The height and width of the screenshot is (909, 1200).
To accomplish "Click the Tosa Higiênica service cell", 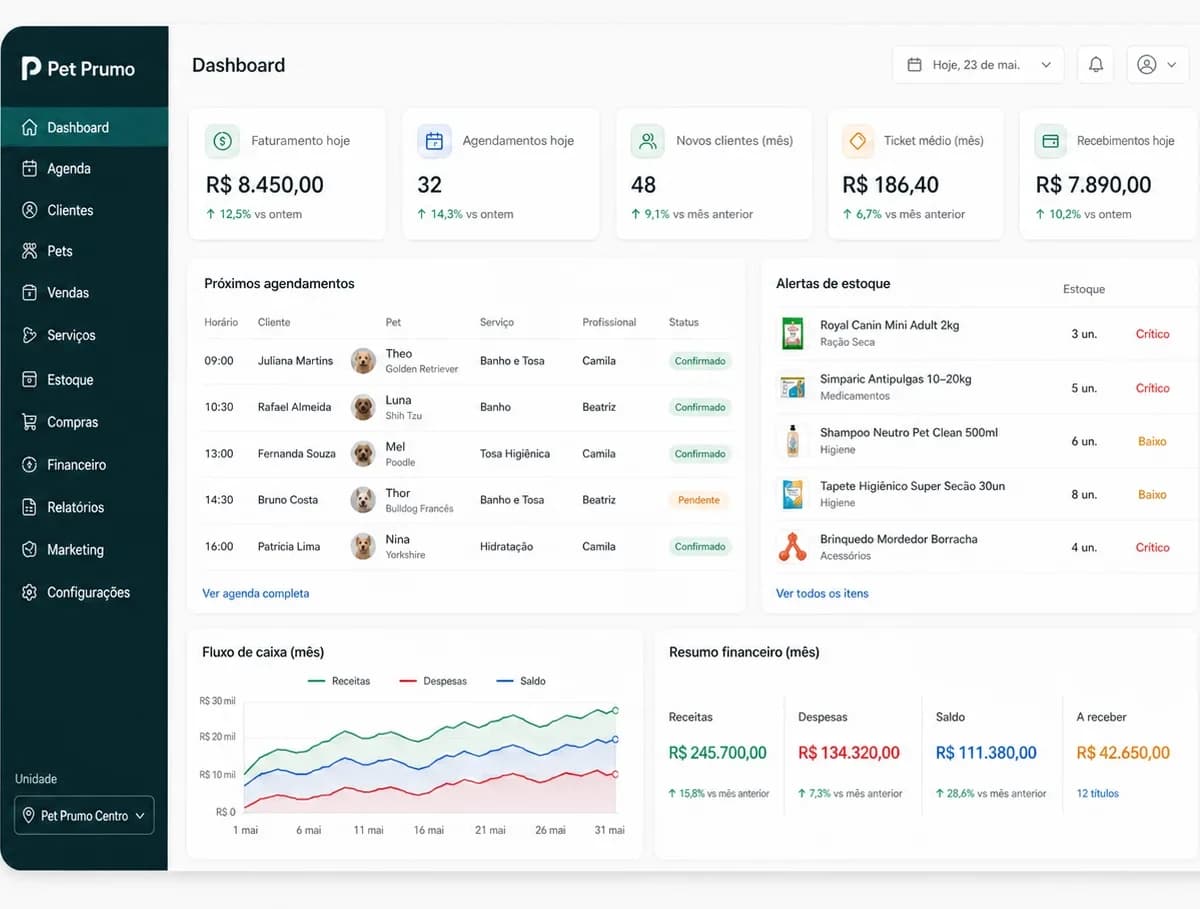I will point(514,454).
